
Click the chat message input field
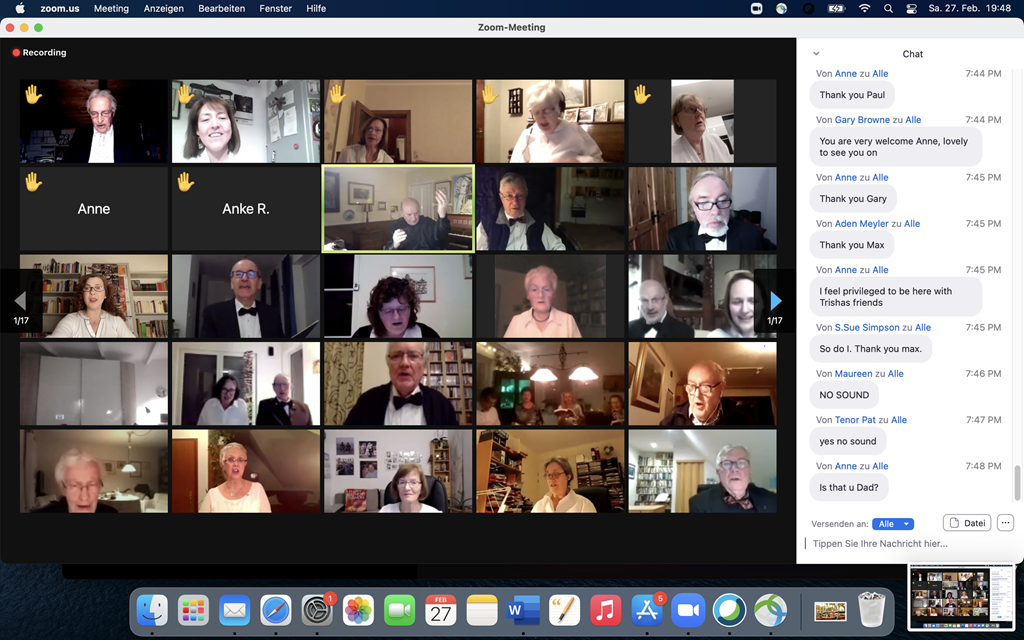[900, 544]
